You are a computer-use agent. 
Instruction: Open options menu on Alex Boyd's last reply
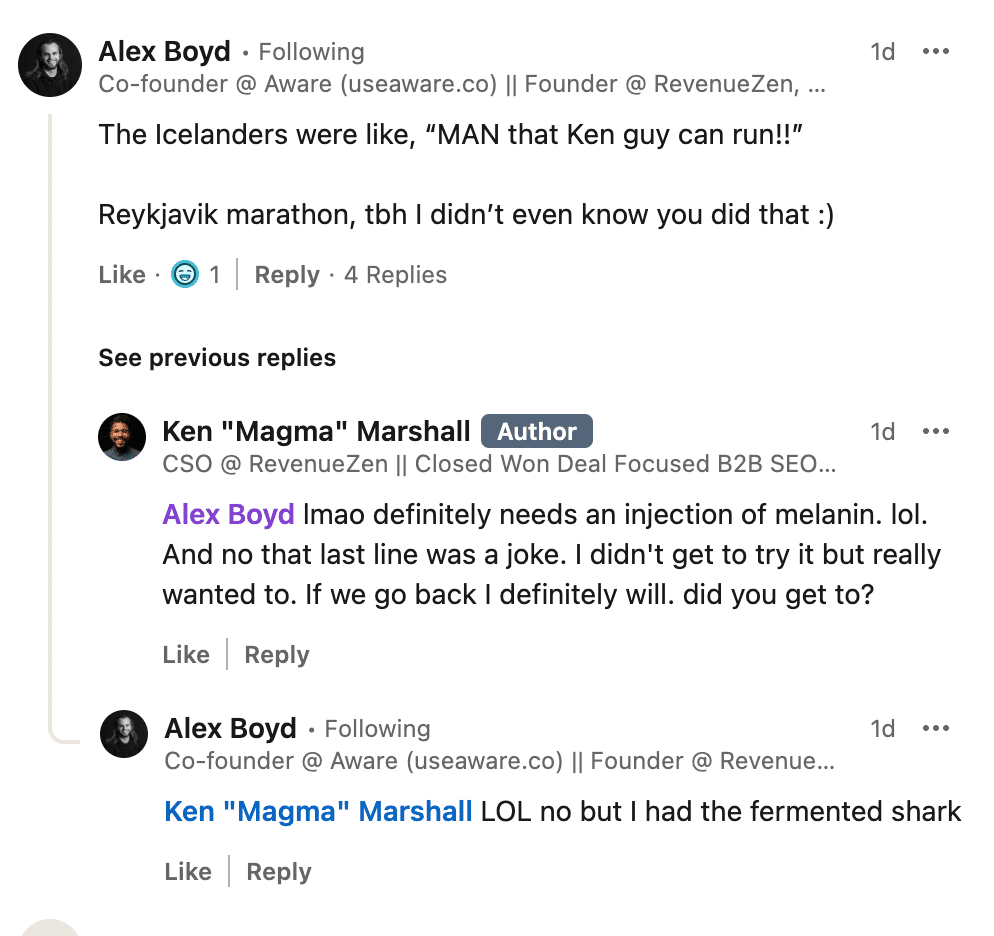[x=937, y=729]
